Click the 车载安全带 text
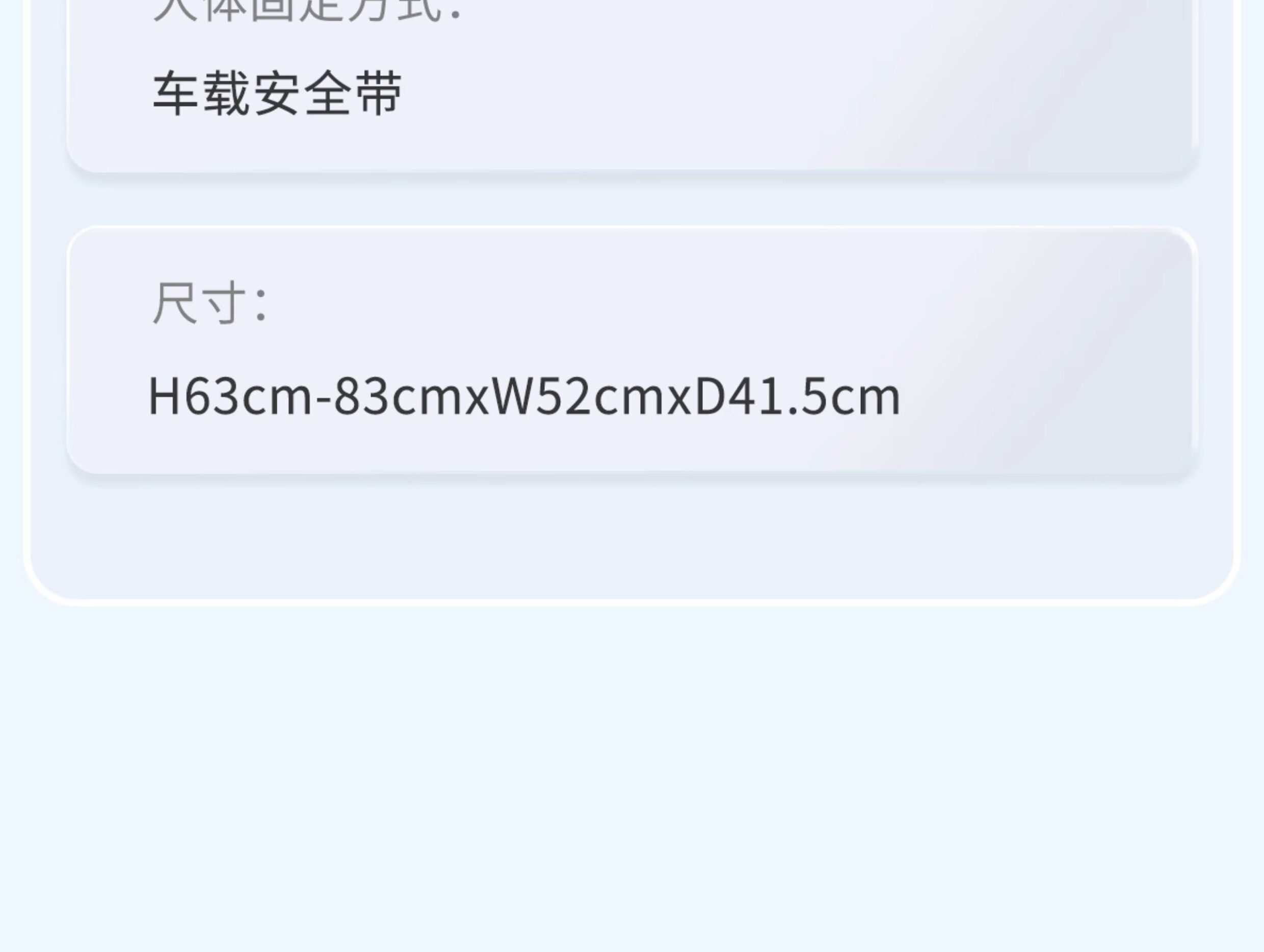Screen dimensions: 1264x952 [x=277, y=94]
